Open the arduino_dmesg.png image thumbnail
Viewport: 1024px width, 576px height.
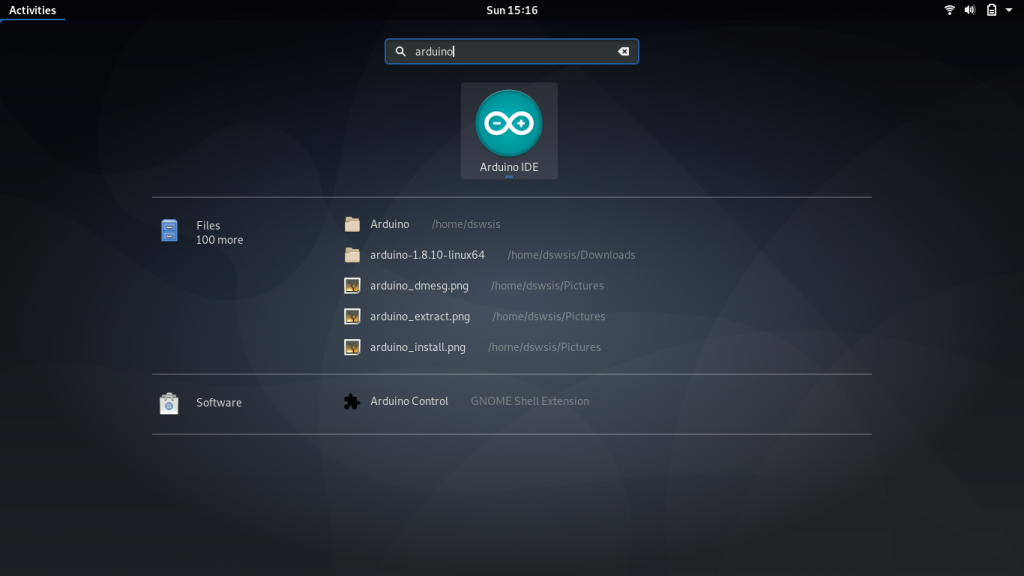352,286
